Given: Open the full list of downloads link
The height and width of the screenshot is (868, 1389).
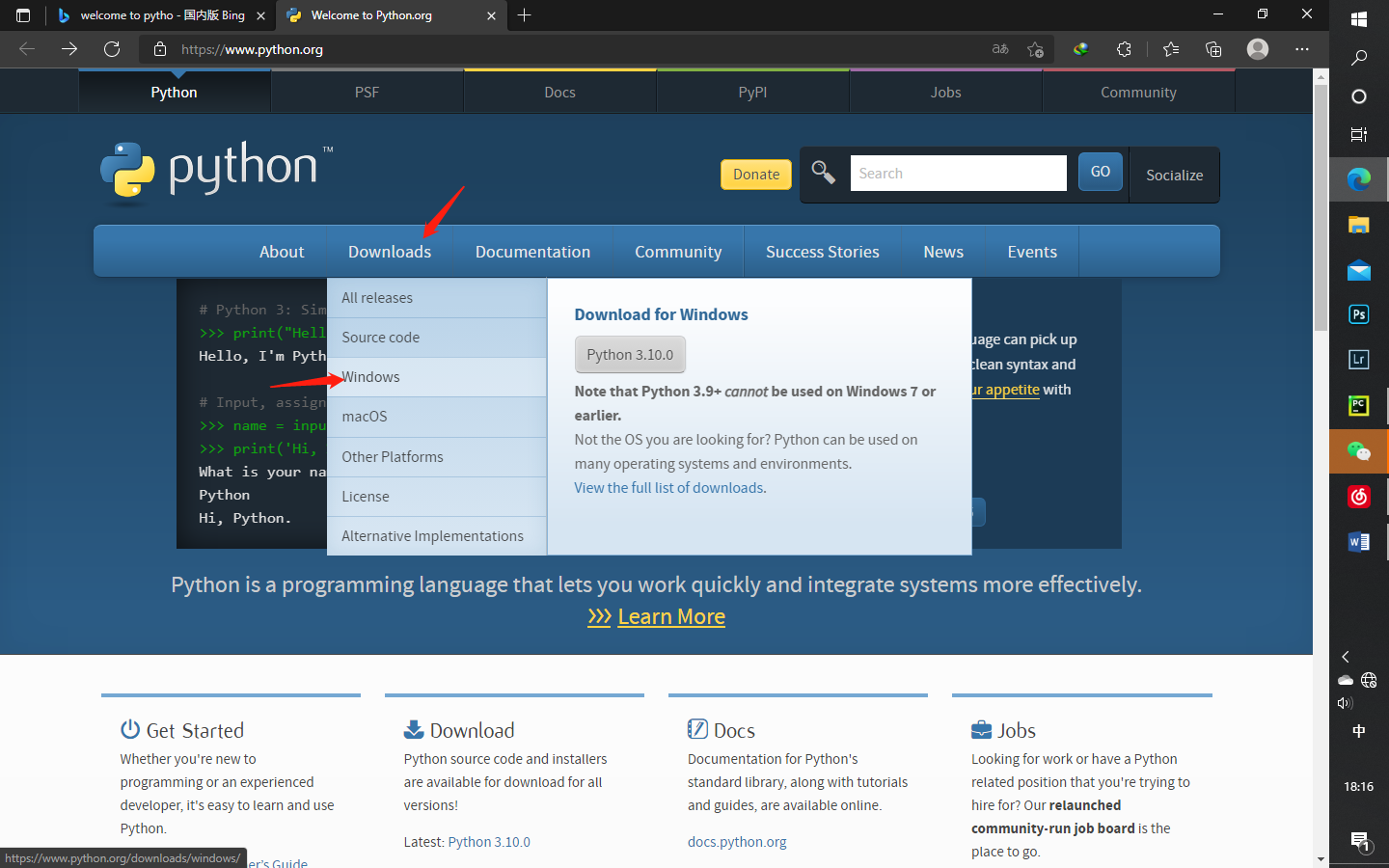Looking at the screenshot, I should tap(669, 487).
